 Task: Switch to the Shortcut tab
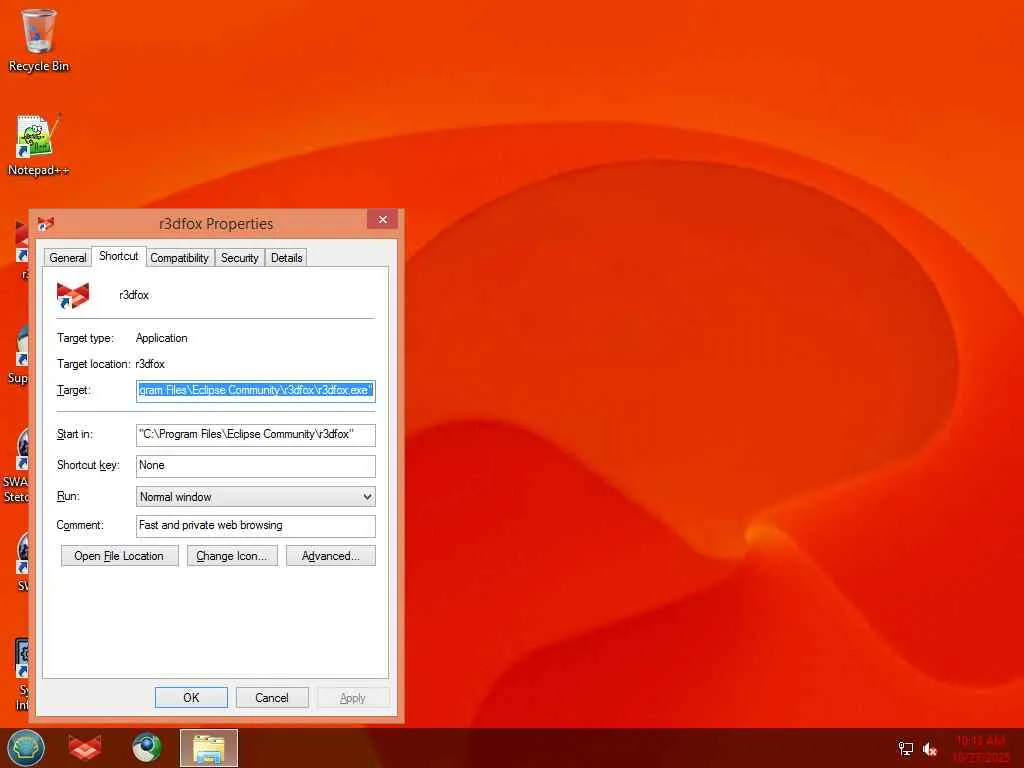pos(119,256)
